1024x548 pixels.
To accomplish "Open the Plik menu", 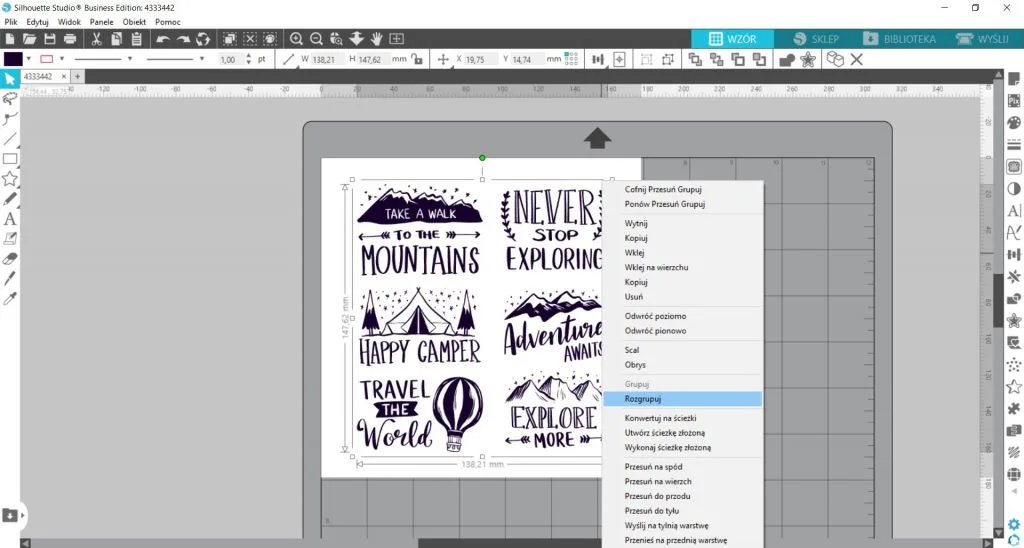I will 10,22.
